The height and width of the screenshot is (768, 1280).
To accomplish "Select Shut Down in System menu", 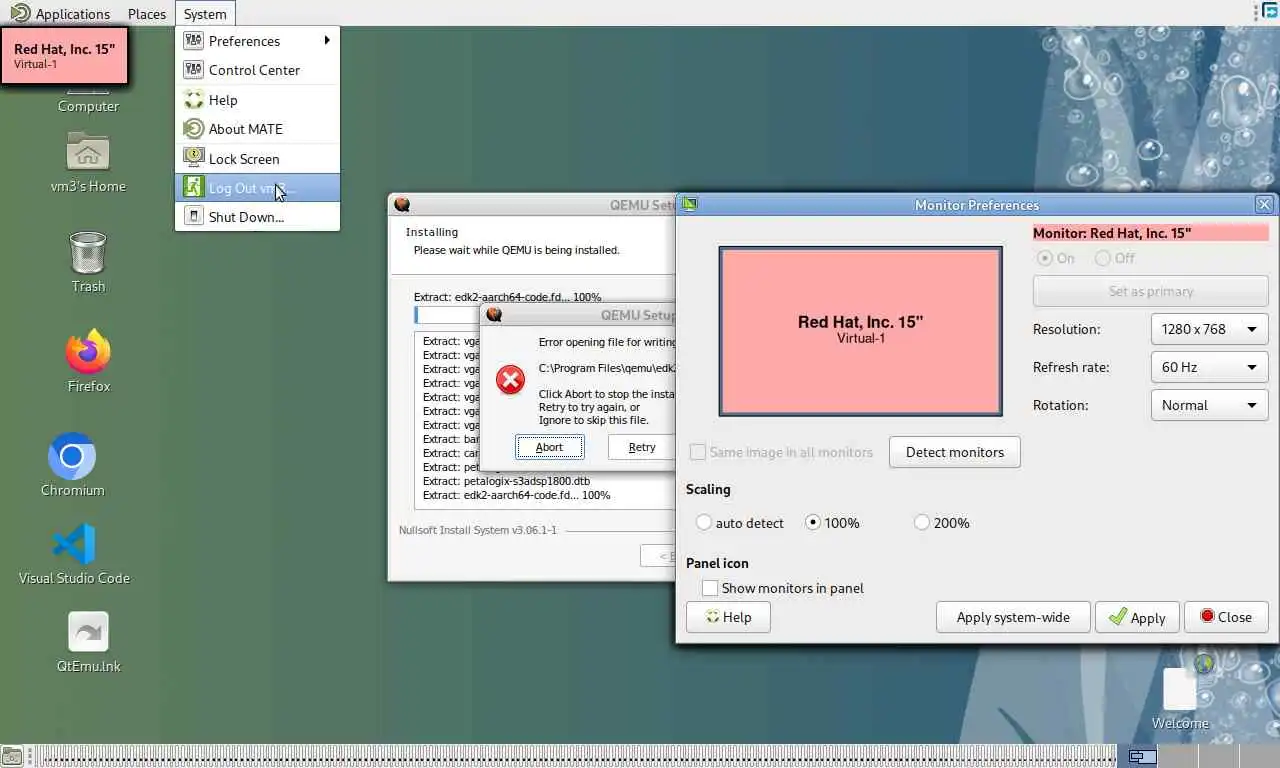I will 258,217.
